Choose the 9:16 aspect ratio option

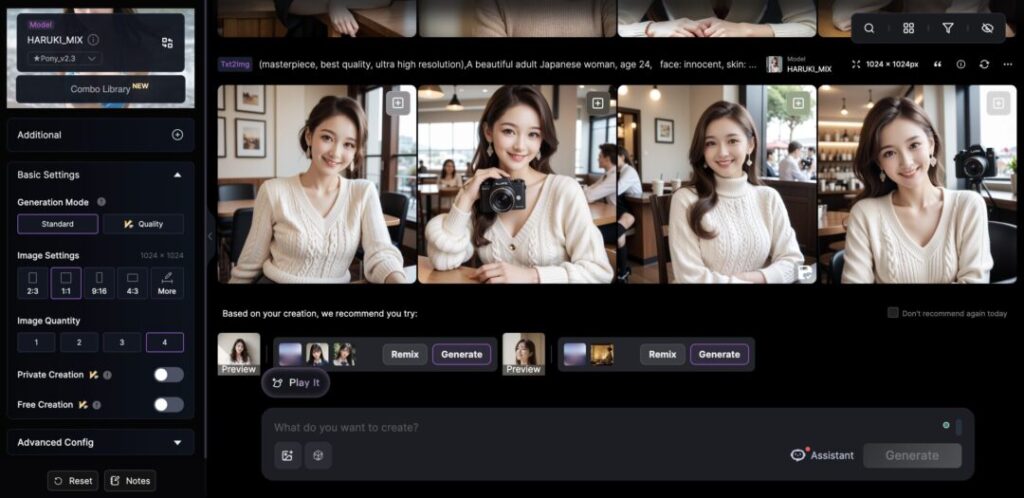[x=99, y=283]
